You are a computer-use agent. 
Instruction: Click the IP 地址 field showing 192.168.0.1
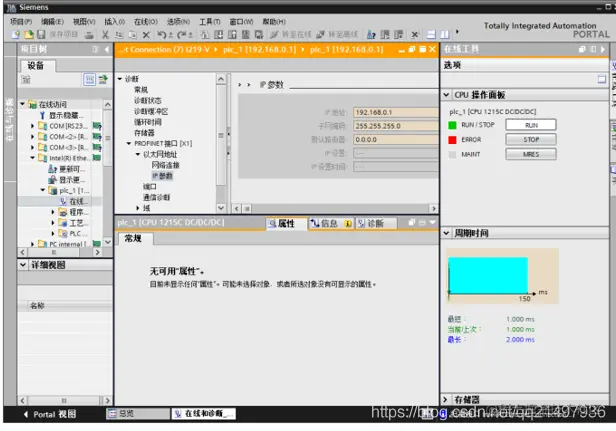(396, 112)
